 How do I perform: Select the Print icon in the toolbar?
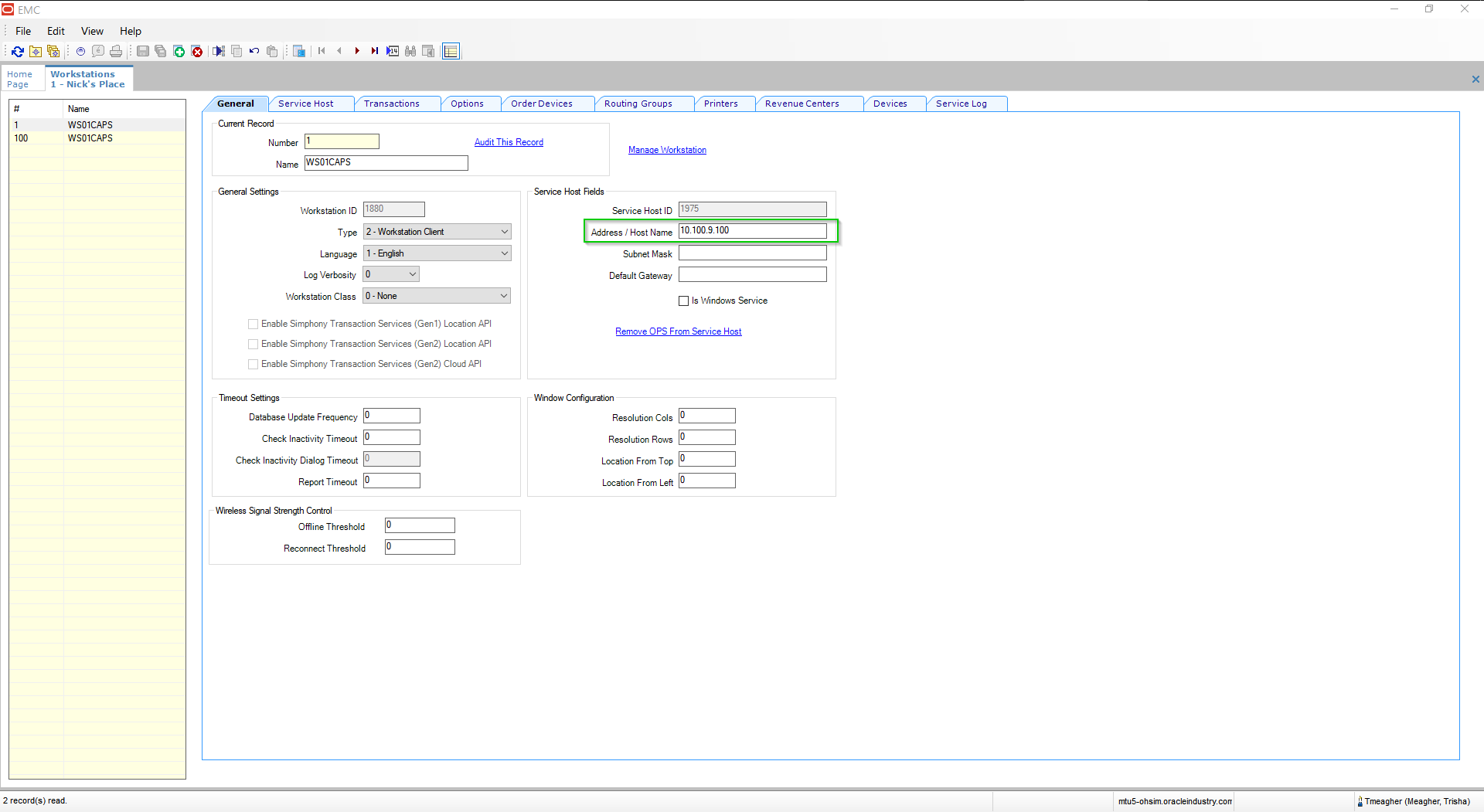point(116,51)
